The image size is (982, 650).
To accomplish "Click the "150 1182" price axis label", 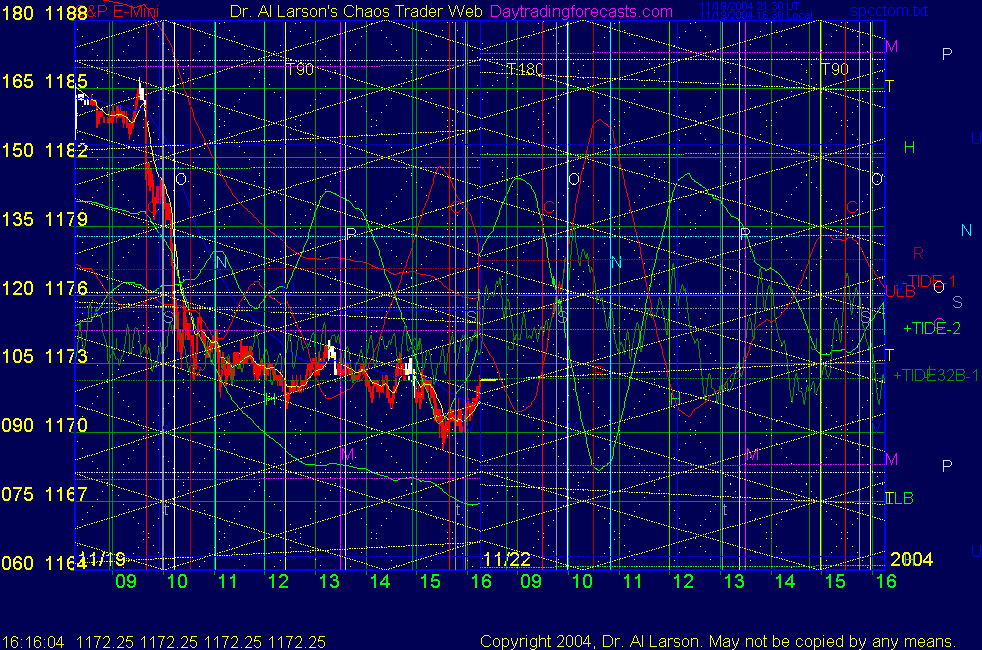I will click(x=44, y=150).
